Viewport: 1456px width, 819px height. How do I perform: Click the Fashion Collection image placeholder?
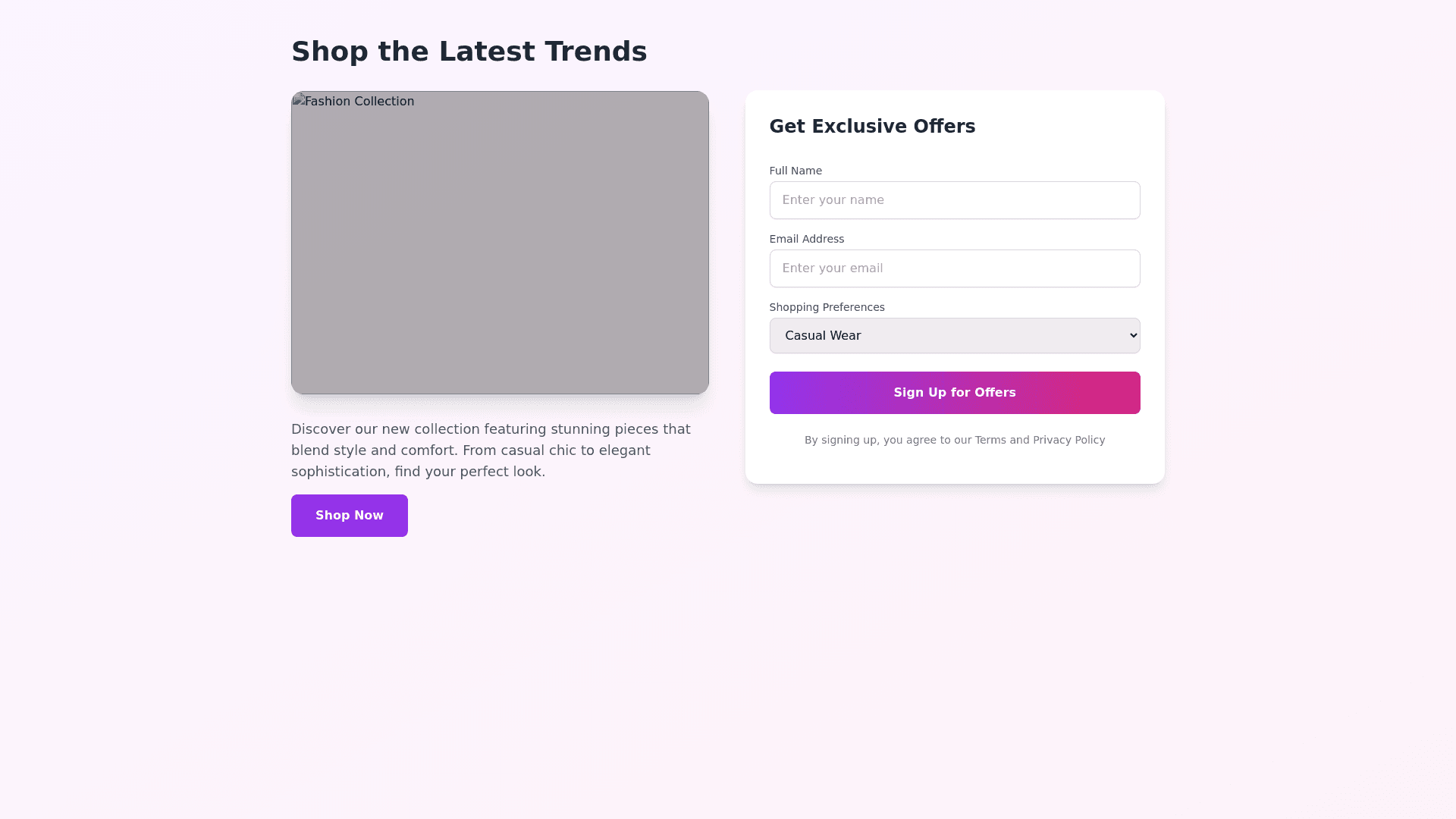500,250
